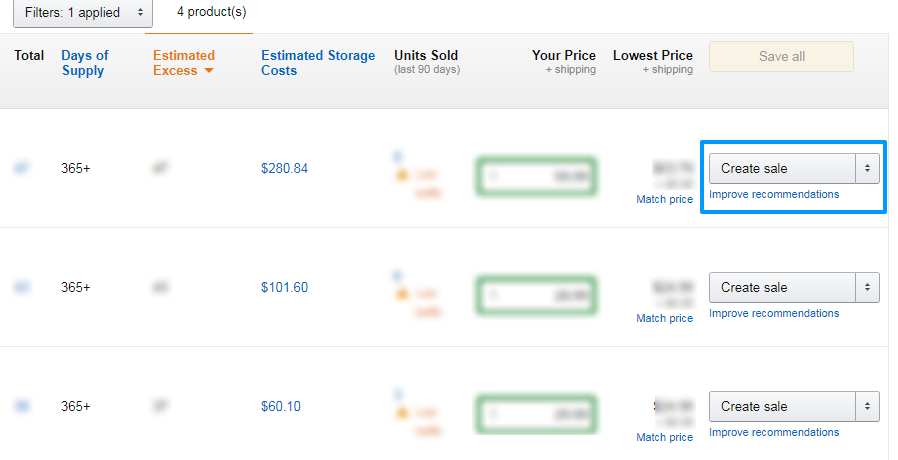Open the Filters: 1 applied dropdown

point(82,13)
